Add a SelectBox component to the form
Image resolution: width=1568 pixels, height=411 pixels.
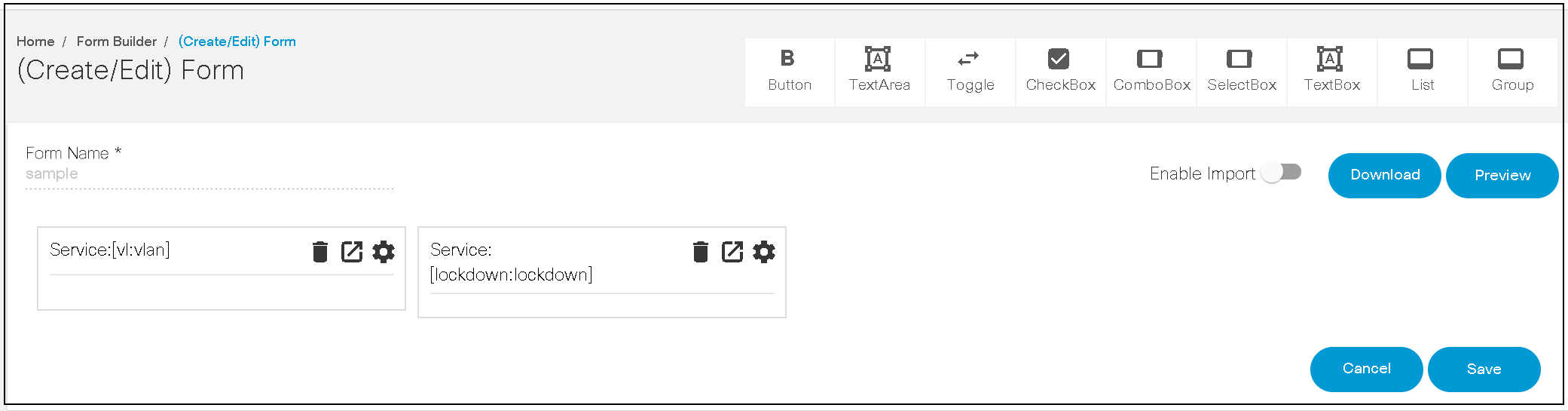pos(1241,71)
